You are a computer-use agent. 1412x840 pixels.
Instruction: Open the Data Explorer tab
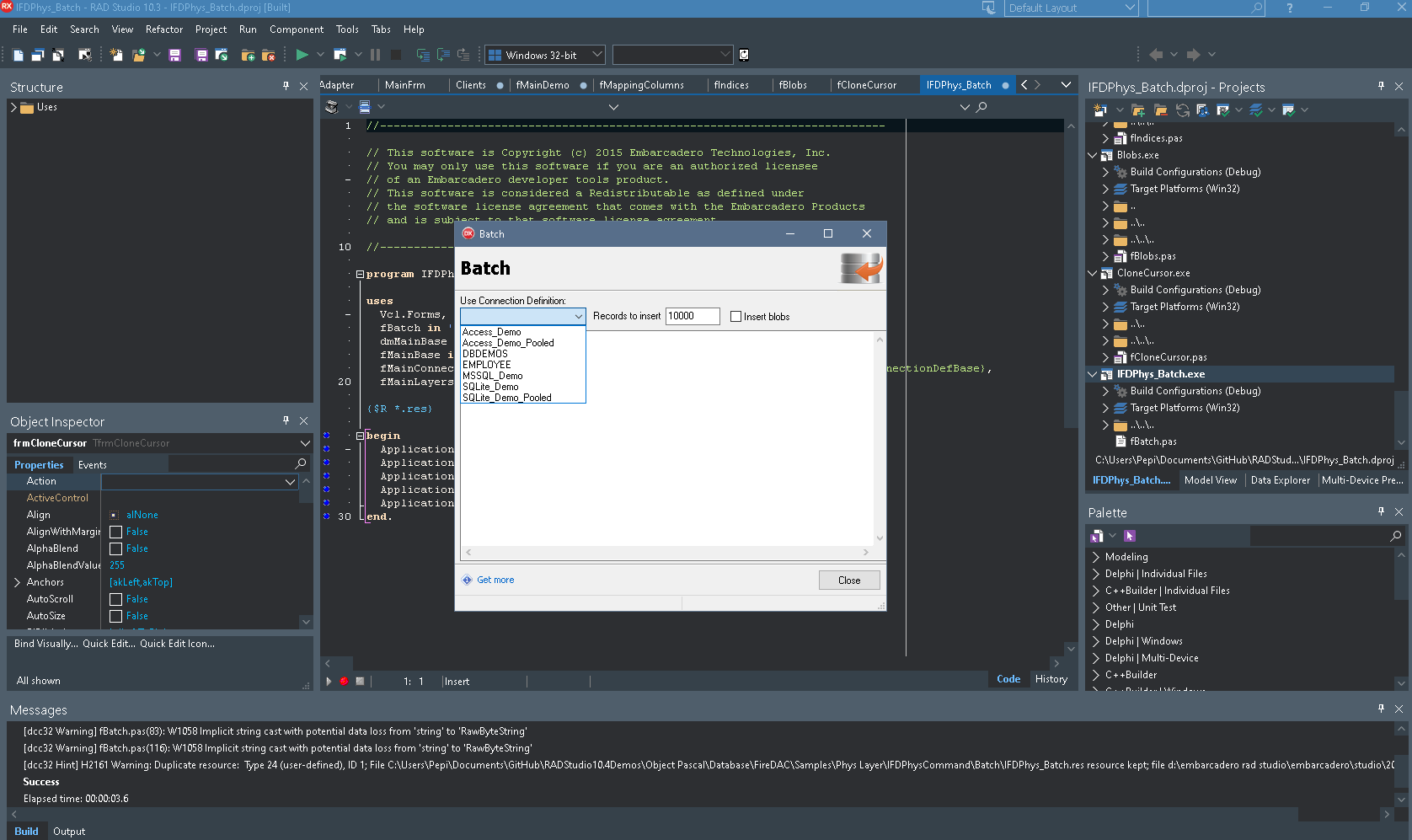[1281, 480]
